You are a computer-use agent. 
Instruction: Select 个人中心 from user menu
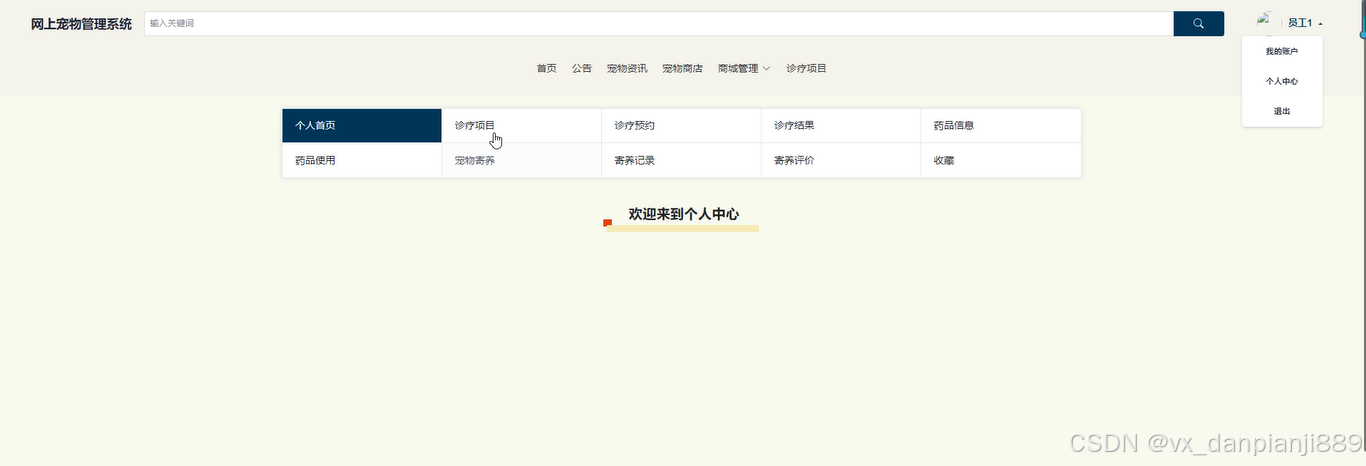[x=1282, y=81]
